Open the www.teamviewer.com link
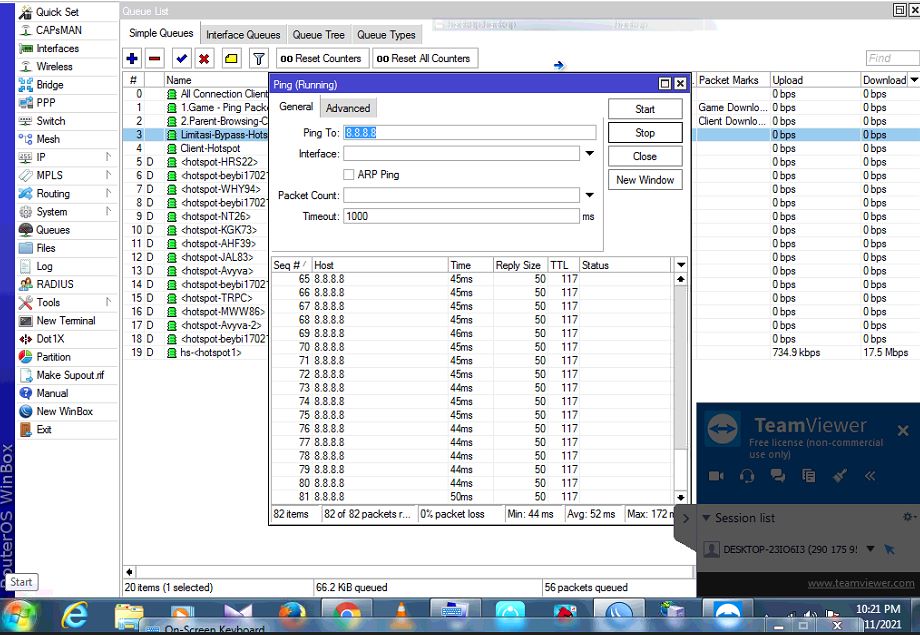The image size is (920, 635). click(x=861, y=583)
